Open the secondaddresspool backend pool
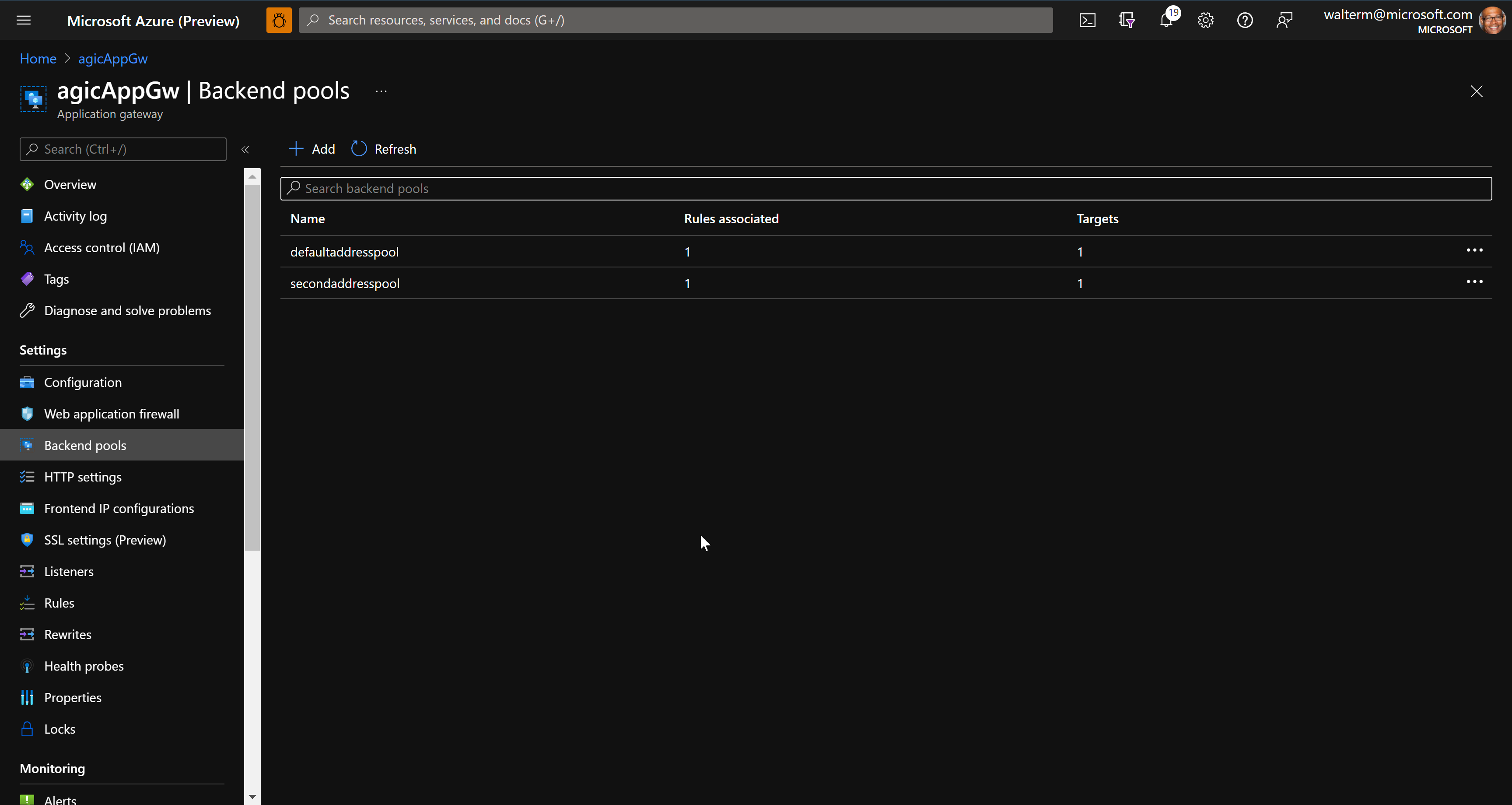Image resolution: width=1512 pixels, height=805 pixels. pos(345,284)
